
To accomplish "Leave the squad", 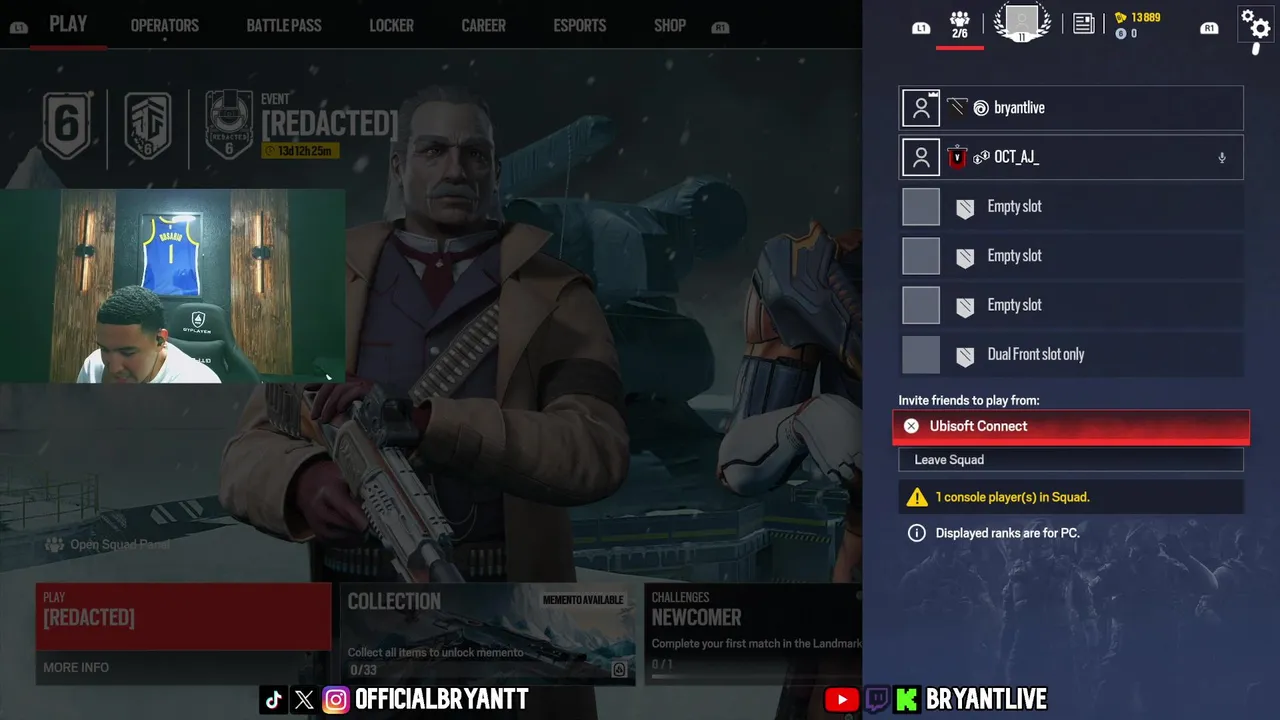I will point(1071,459).
